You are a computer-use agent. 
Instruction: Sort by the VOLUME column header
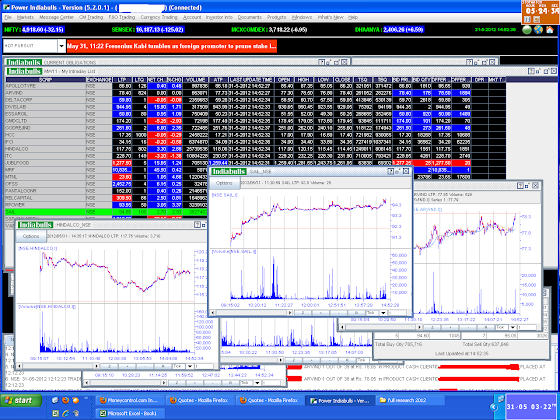pyautogui.click(x=195, y=80)
